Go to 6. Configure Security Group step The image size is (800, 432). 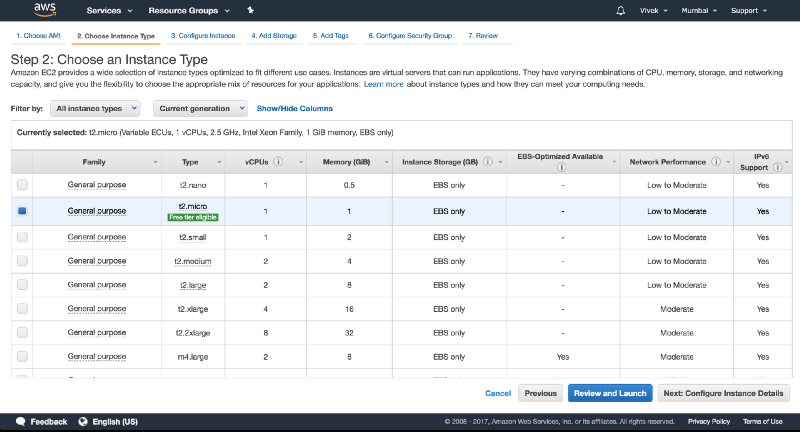(410, 36)
